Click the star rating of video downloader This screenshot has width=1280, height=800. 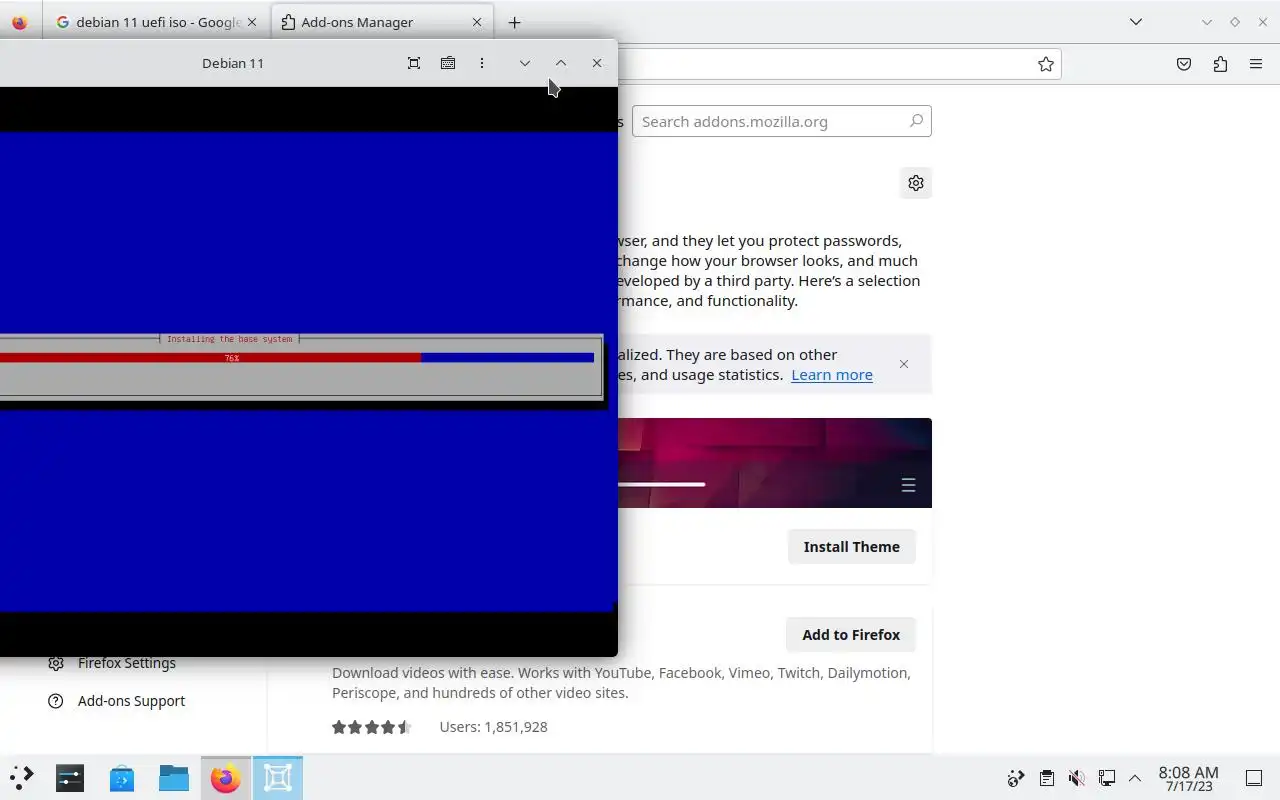(371, 727)
